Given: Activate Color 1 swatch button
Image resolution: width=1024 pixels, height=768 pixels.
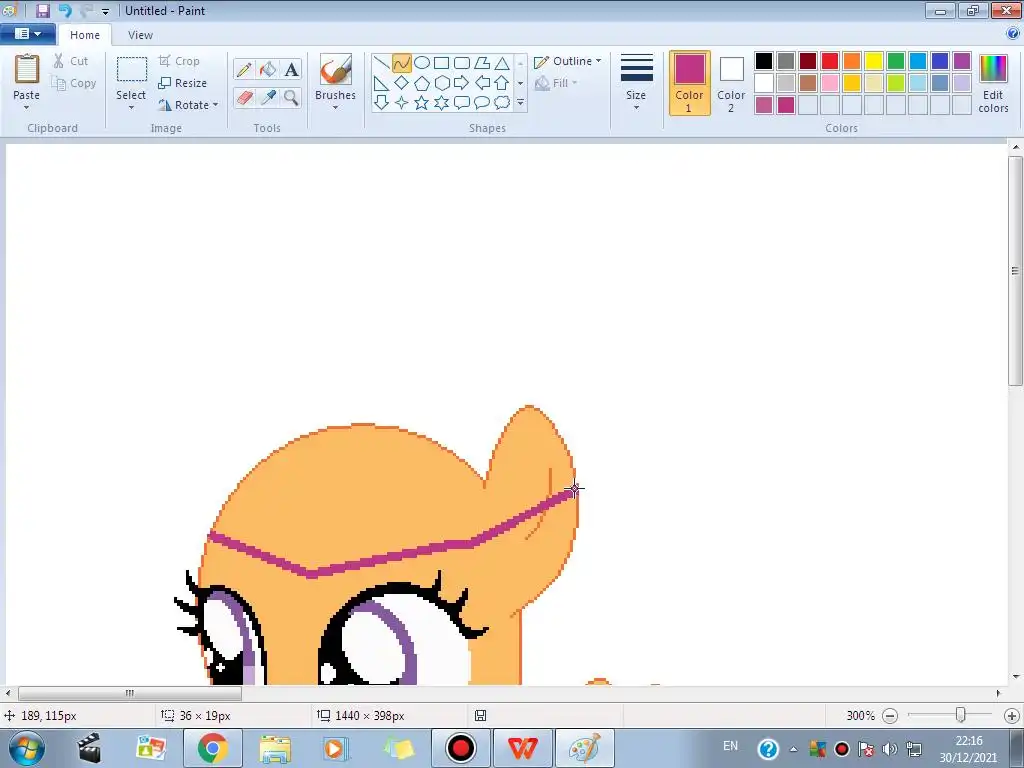Looking at the screenshot, I should point(690,83).
